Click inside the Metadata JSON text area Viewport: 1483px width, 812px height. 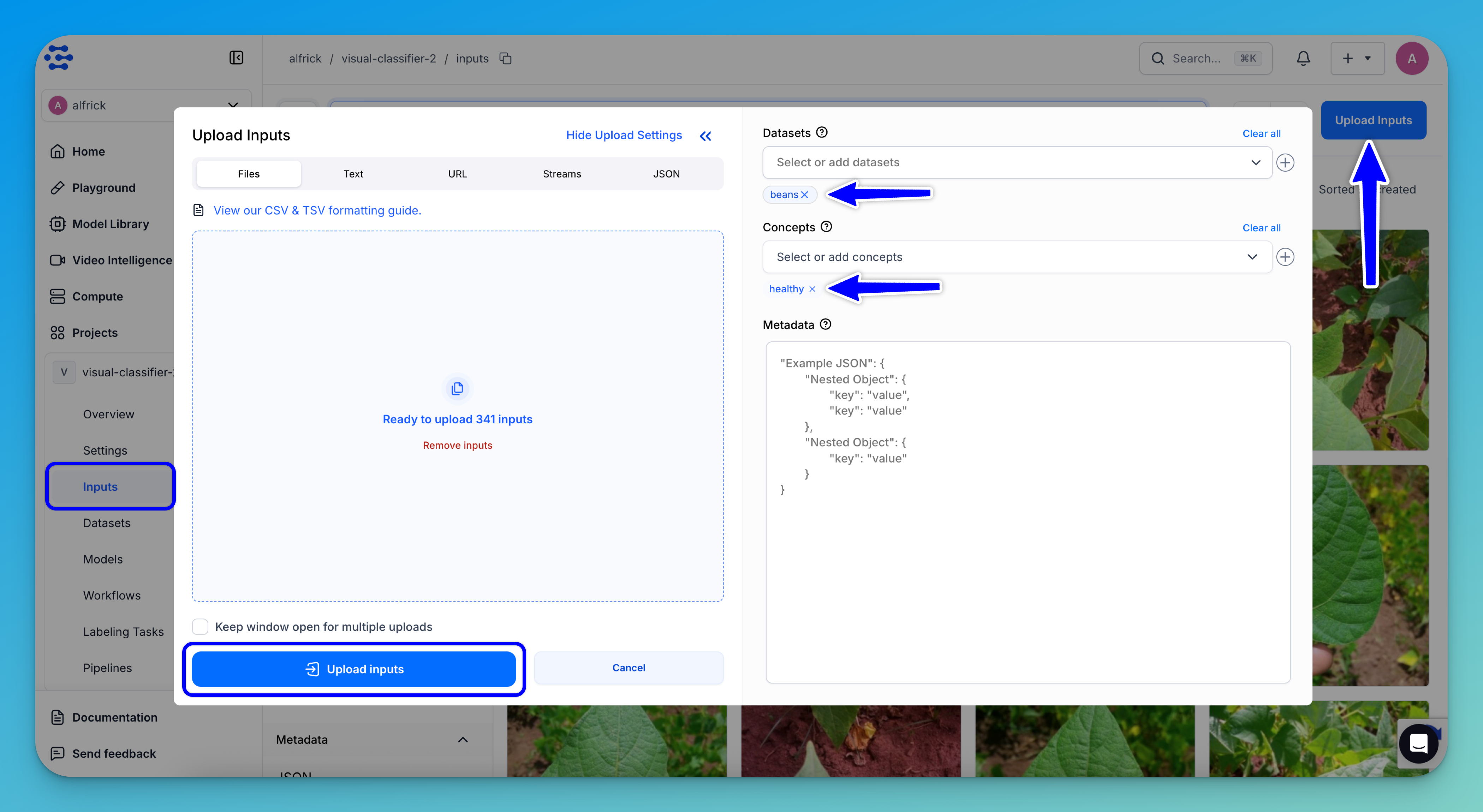coord(1028,575)
